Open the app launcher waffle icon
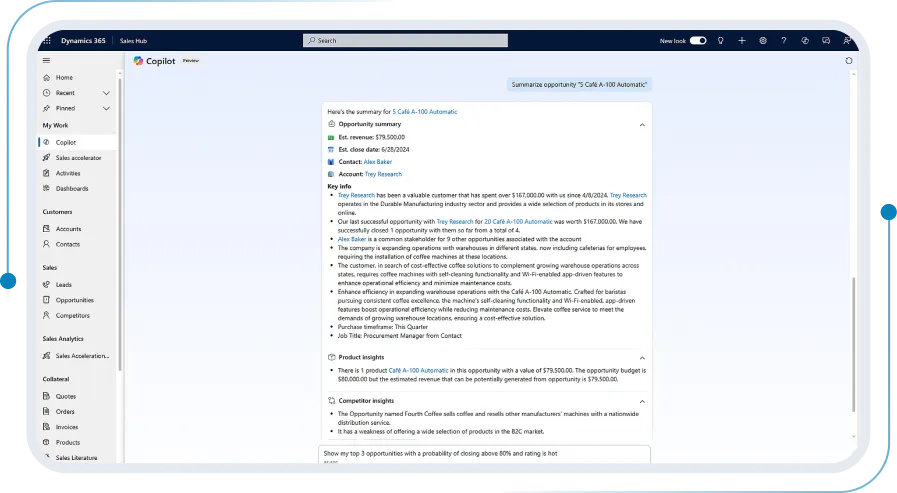 coord(47,41)
